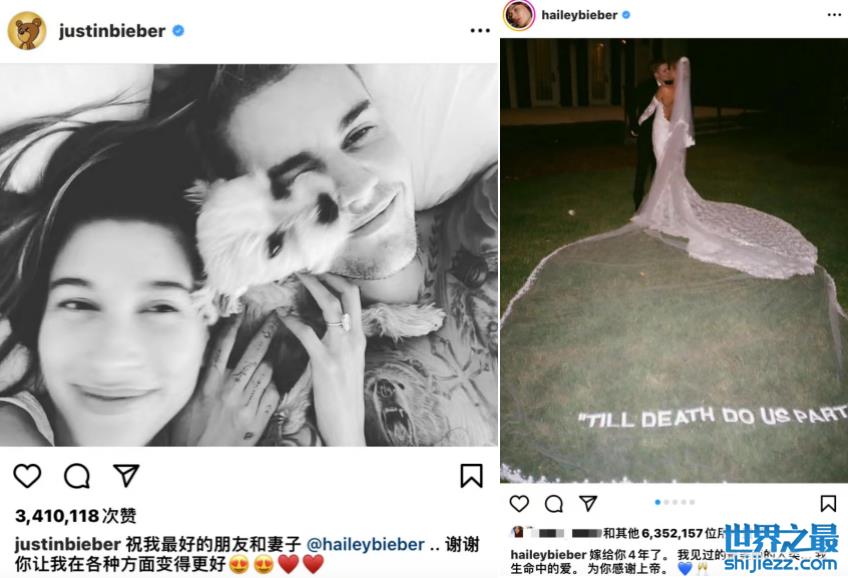View the 3,410,118 likes list
848x578 pixels.
pos(75,516)
